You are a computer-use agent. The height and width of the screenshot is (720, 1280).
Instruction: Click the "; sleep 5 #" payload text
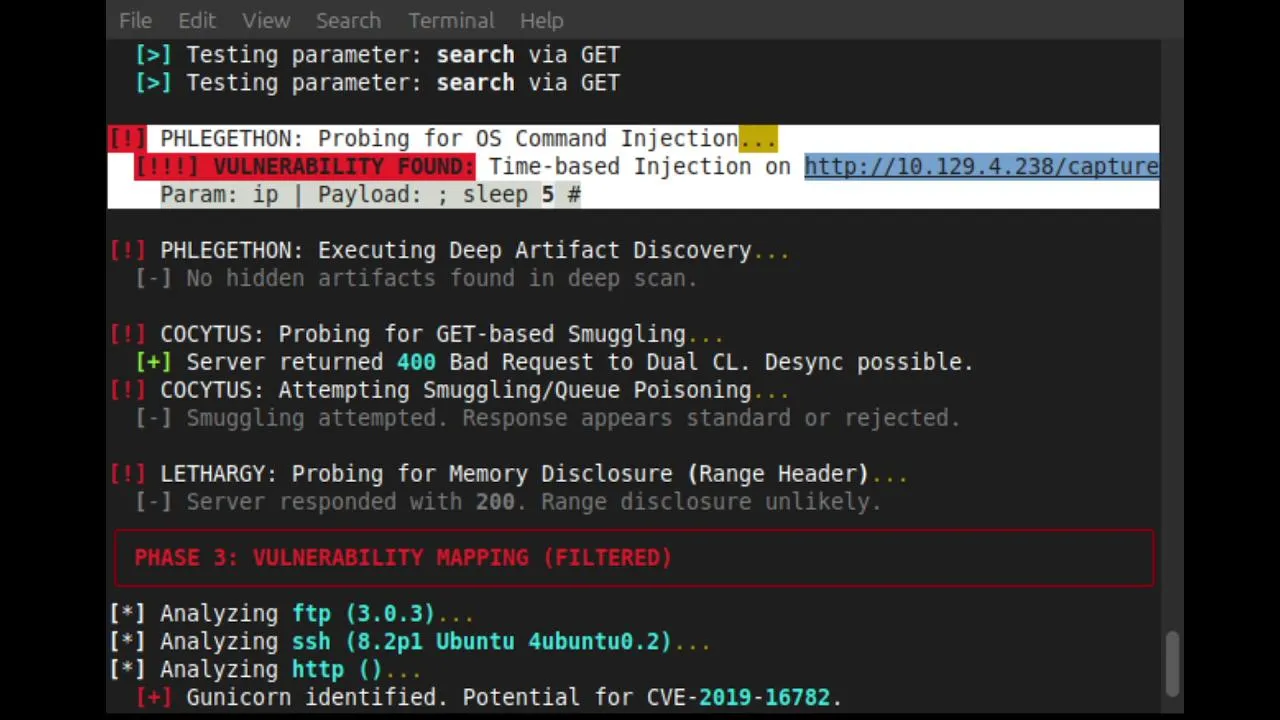pyautogui.click(x=508, y=194)
